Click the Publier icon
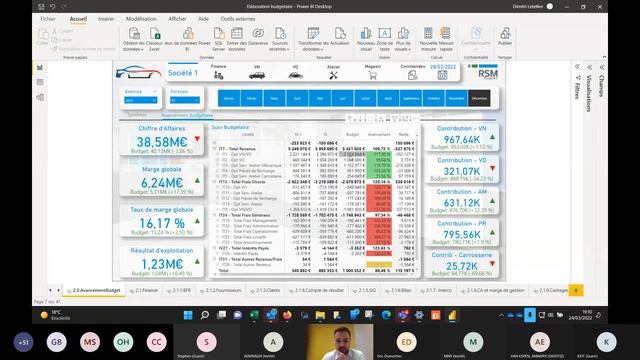 (505, 34)
